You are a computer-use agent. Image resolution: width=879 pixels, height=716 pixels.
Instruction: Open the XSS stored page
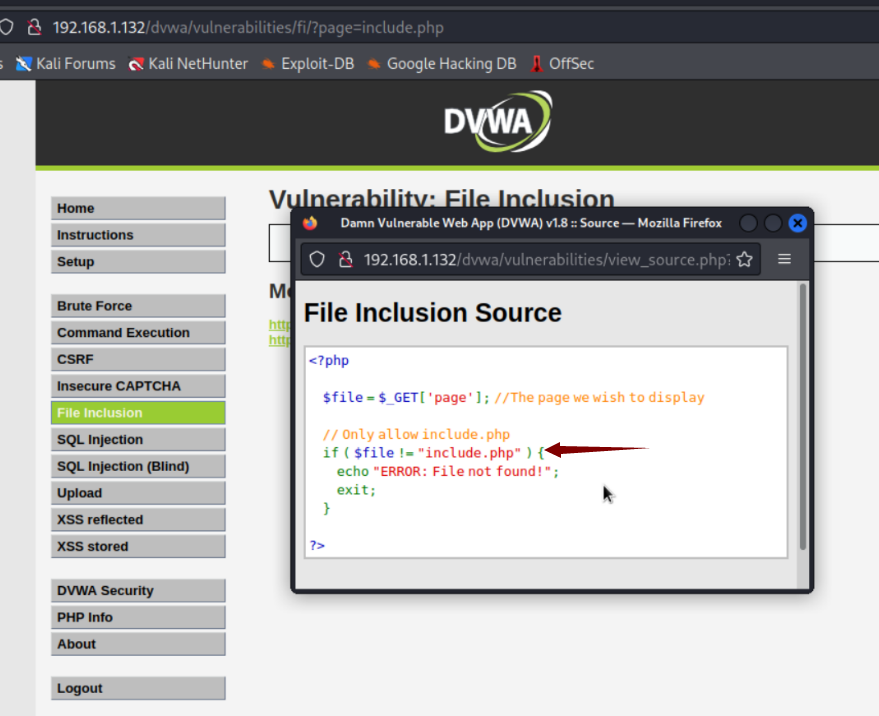[x=138, y=547]
